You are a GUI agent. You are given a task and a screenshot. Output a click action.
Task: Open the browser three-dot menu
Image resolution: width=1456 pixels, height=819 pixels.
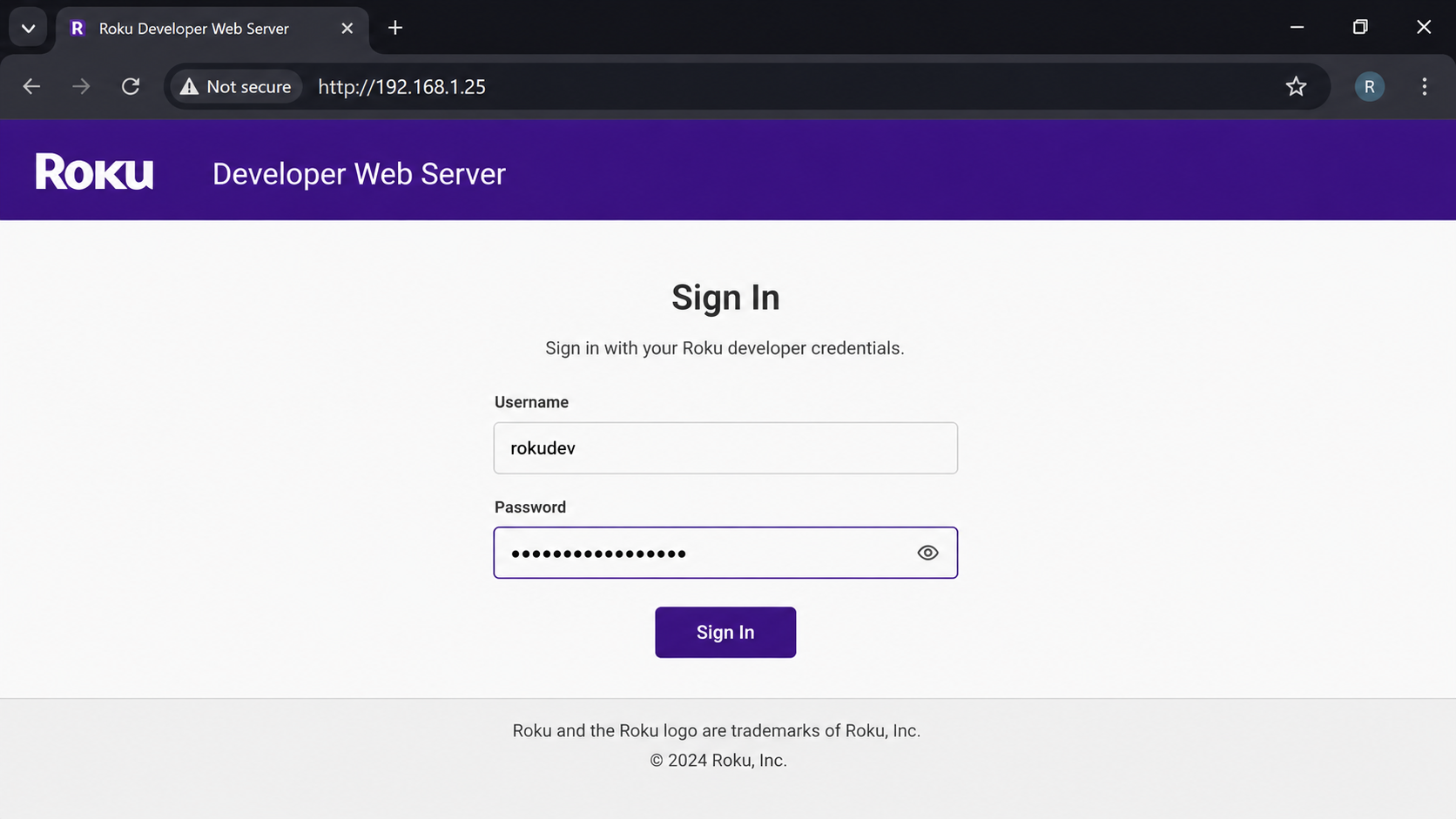click(x=1425, y=86)
